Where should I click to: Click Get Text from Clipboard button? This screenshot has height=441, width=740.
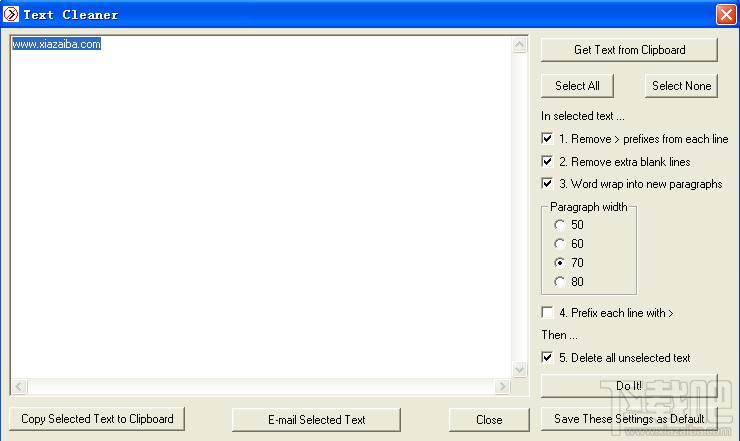click(x=629, y=50)
